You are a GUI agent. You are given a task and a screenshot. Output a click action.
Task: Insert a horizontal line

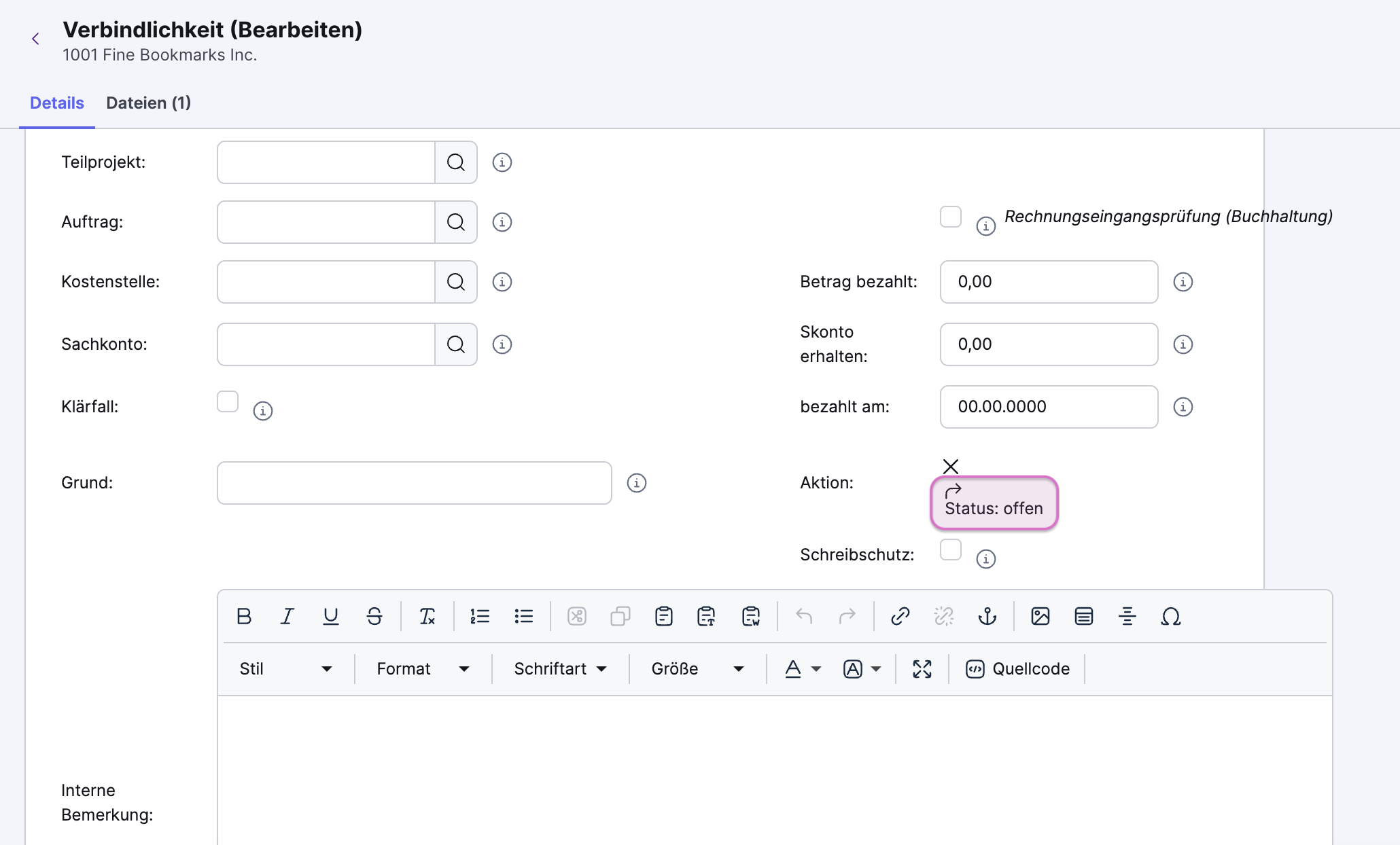point(1127,616)
